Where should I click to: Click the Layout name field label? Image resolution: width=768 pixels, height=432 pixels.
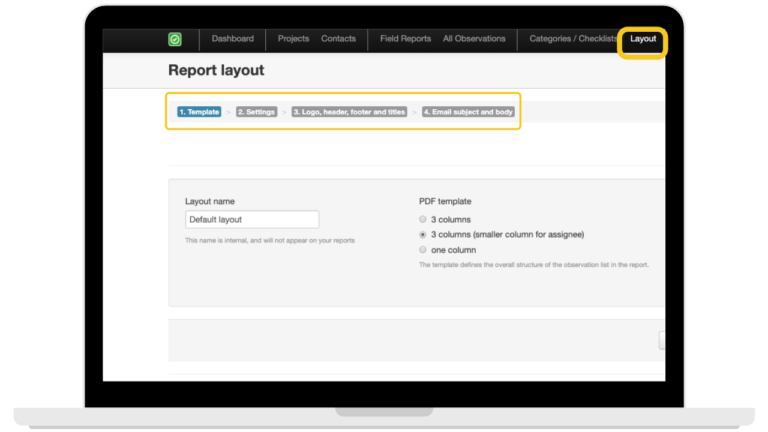click(210, 201)
